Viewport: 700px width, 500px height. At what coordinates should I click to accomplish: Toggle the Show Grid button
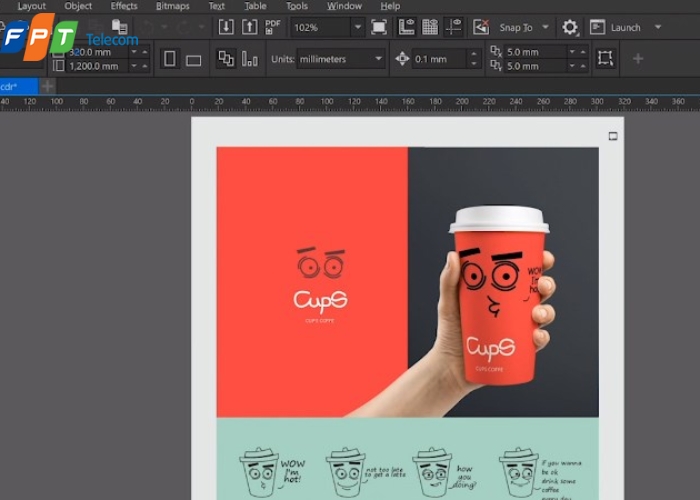(x=430, y=27)
